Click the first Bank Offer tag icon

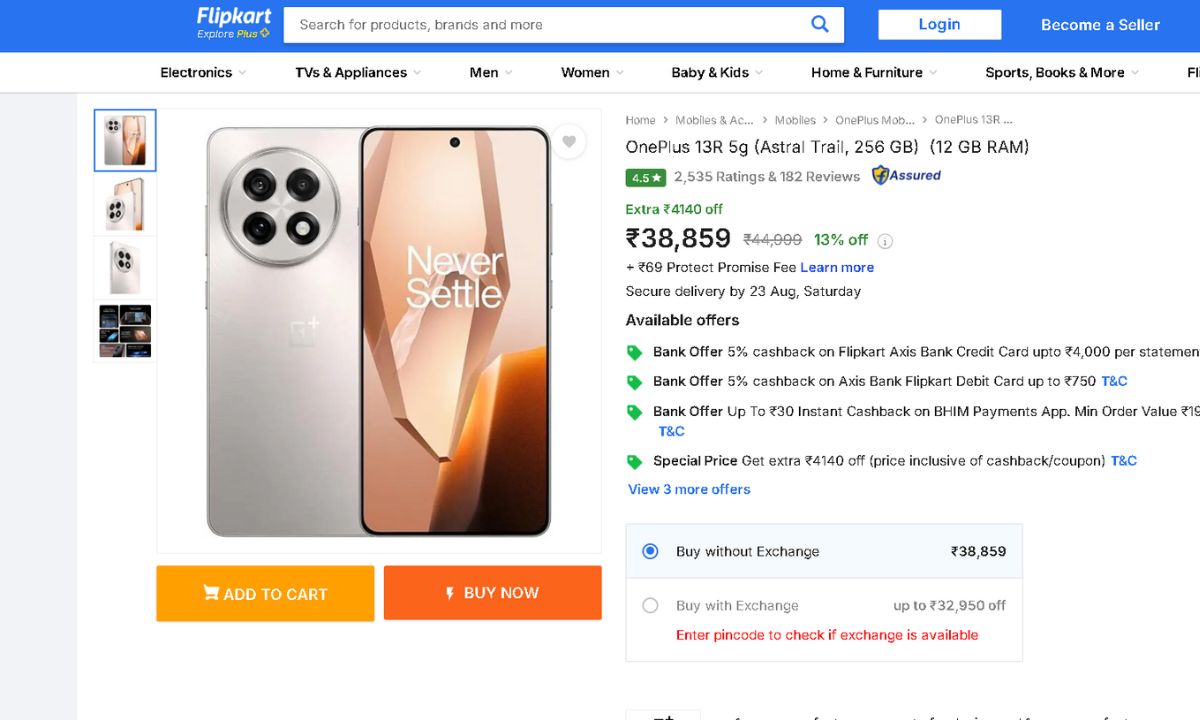(x=634, y=353)
